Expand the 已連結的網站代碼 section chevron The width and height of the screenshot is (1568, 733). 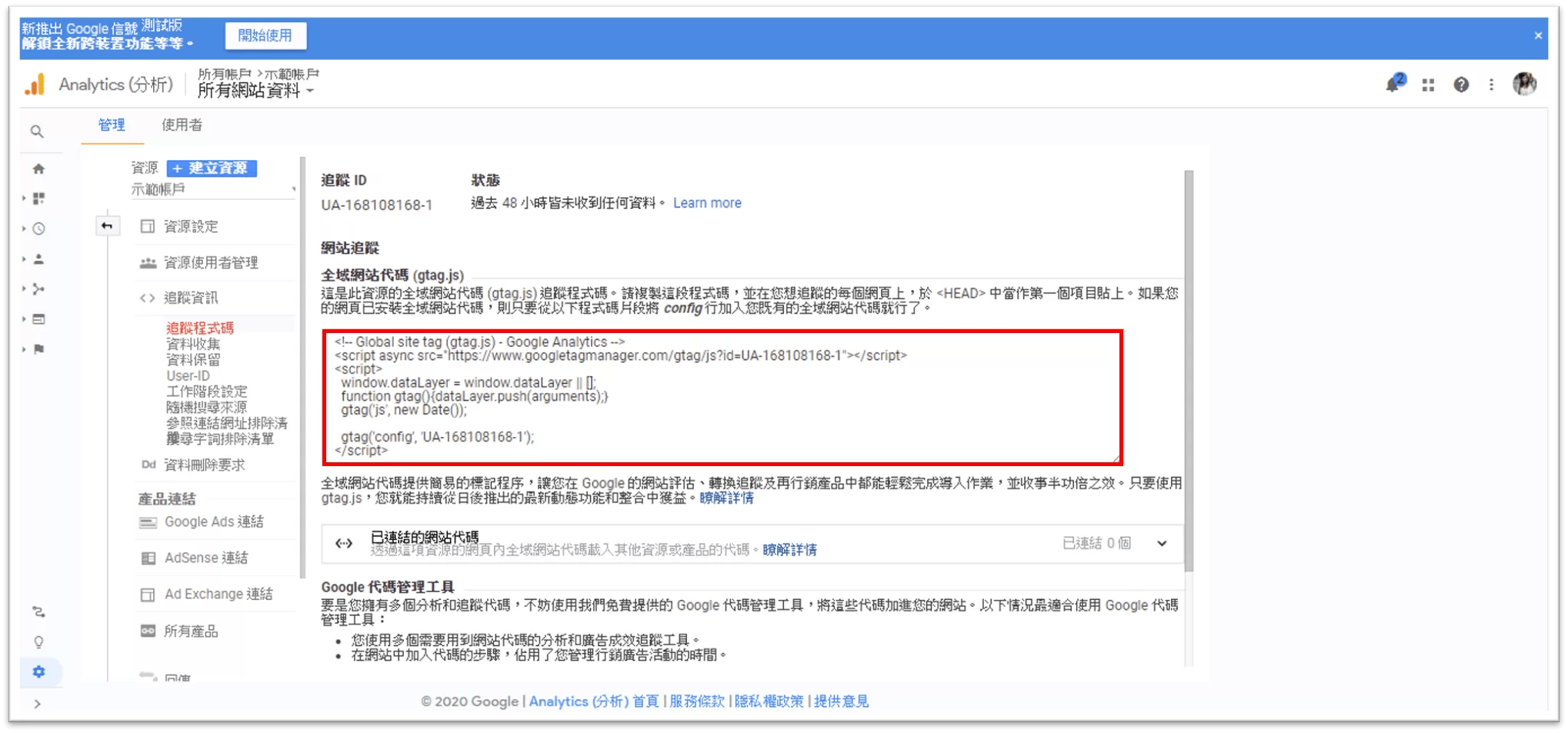[x=1161, y=543]
